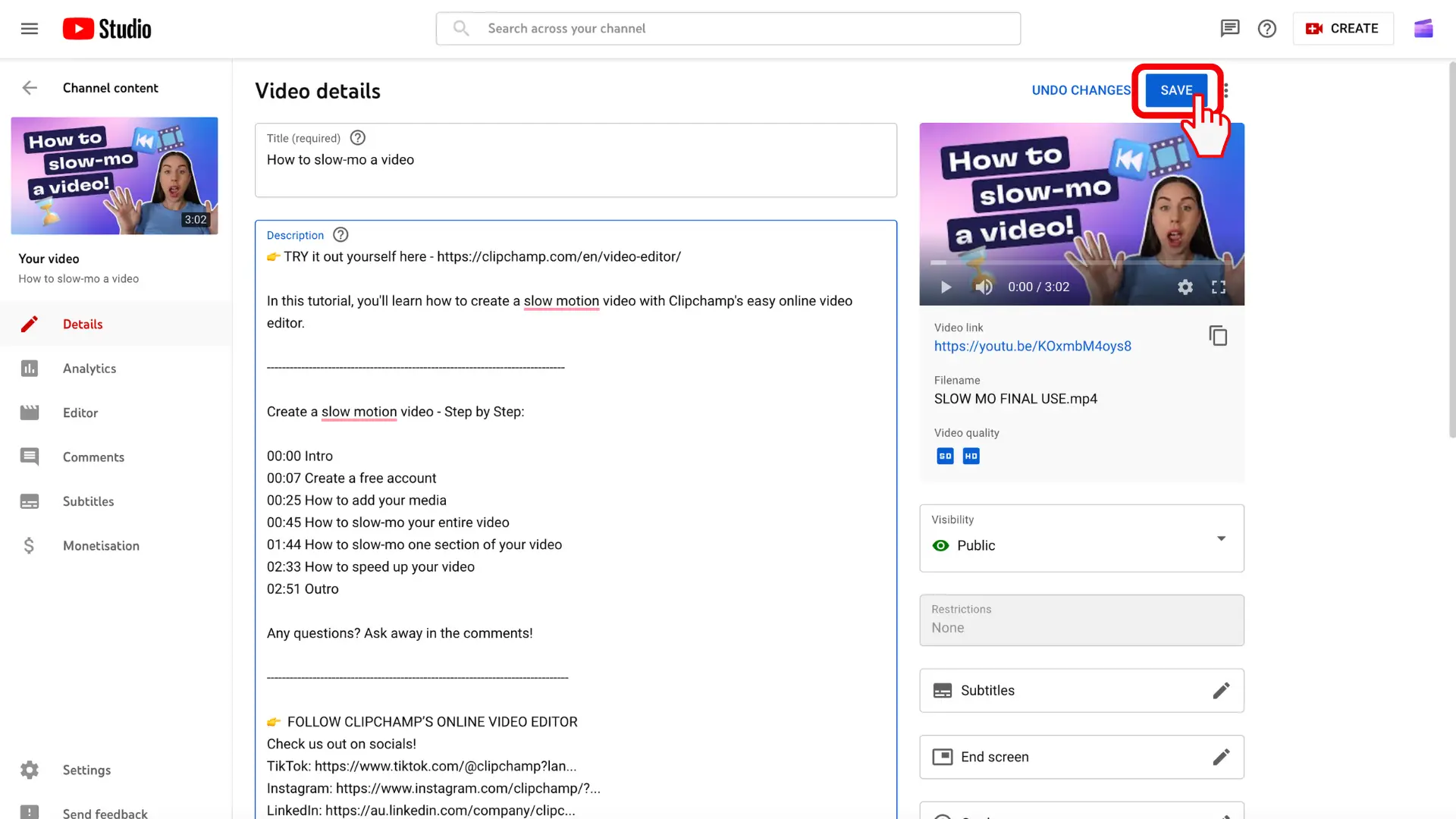Expand the Visibility dropdown menu
1456x819 pixels.
point(1220,538)
